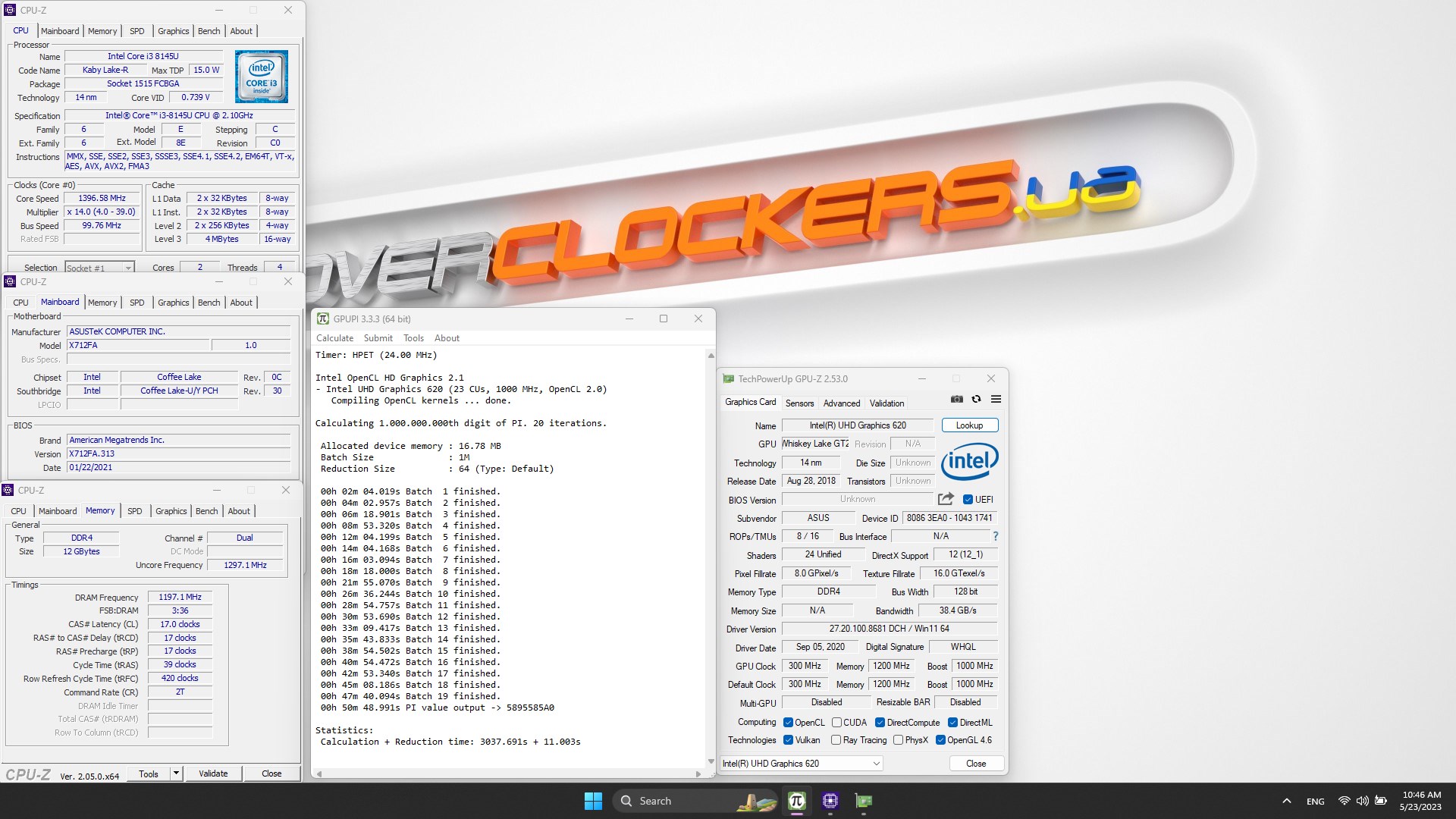Open Calculate menu in GPUPI
The height and width of the screenshot is (819, 1456).
click(334, 338)
